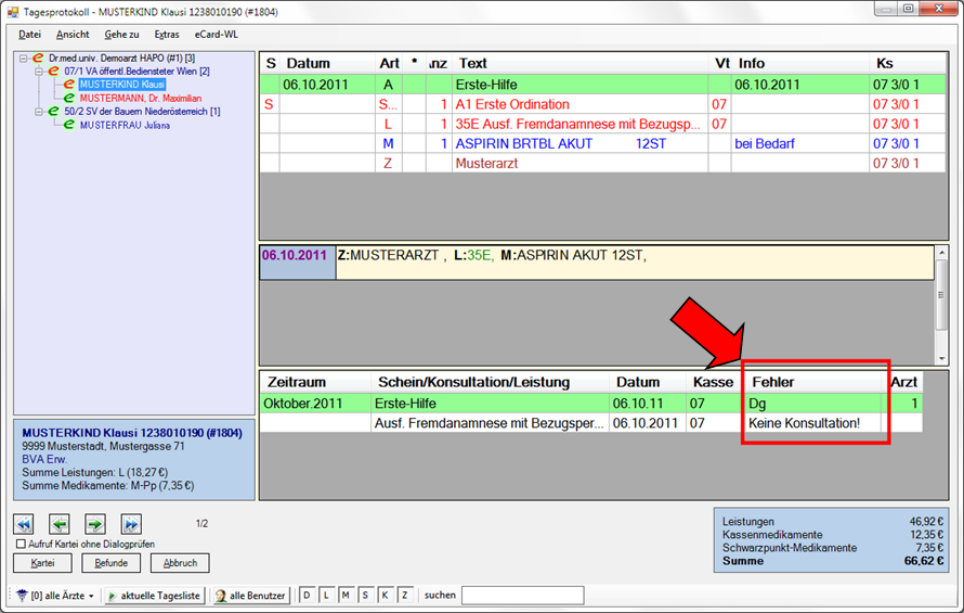Click the 06.10.2011 date cell in notes panel
964x613 pixels.
(298, 263)
